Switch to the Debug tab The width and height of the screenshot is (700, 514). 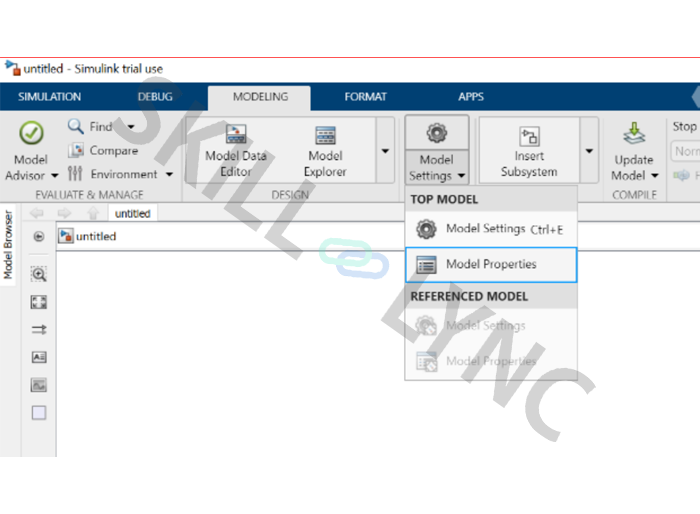[x=155, y=97]
